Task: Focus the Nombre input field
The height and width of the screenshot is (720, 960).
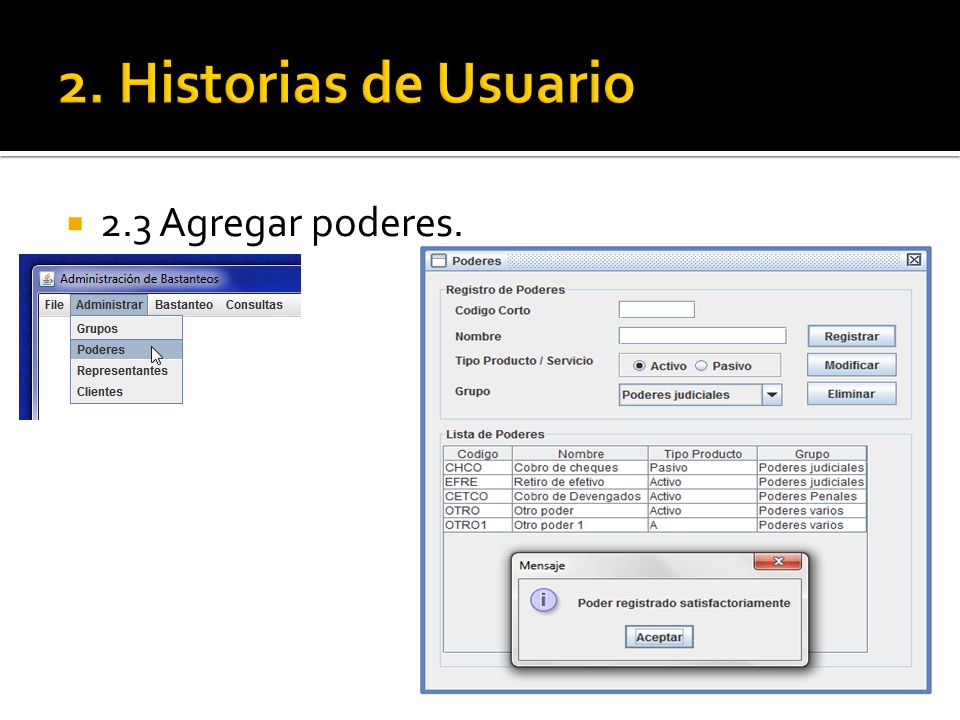Action: (x=702, y=336)
